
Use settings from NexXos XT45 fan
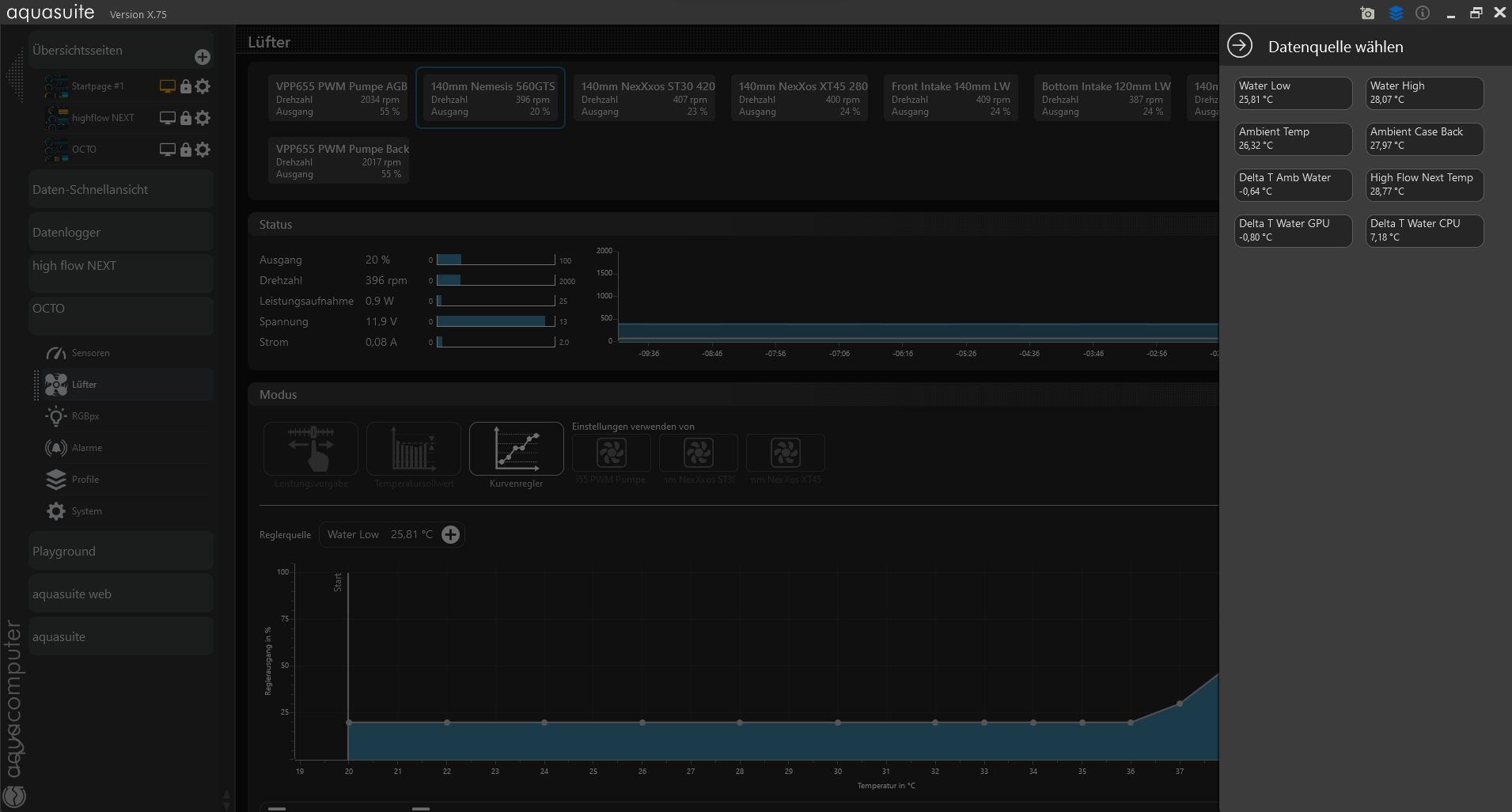click(786, 453)
